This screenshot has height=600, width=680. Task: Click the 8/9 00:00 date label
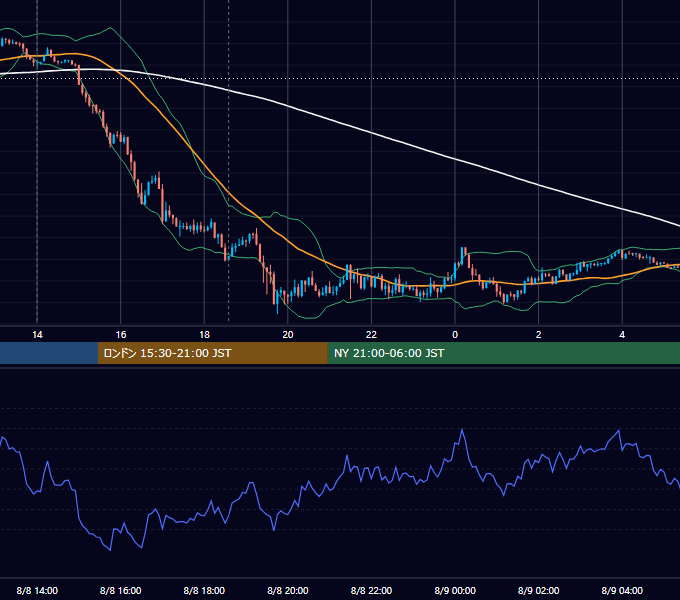tap(455, 590)
